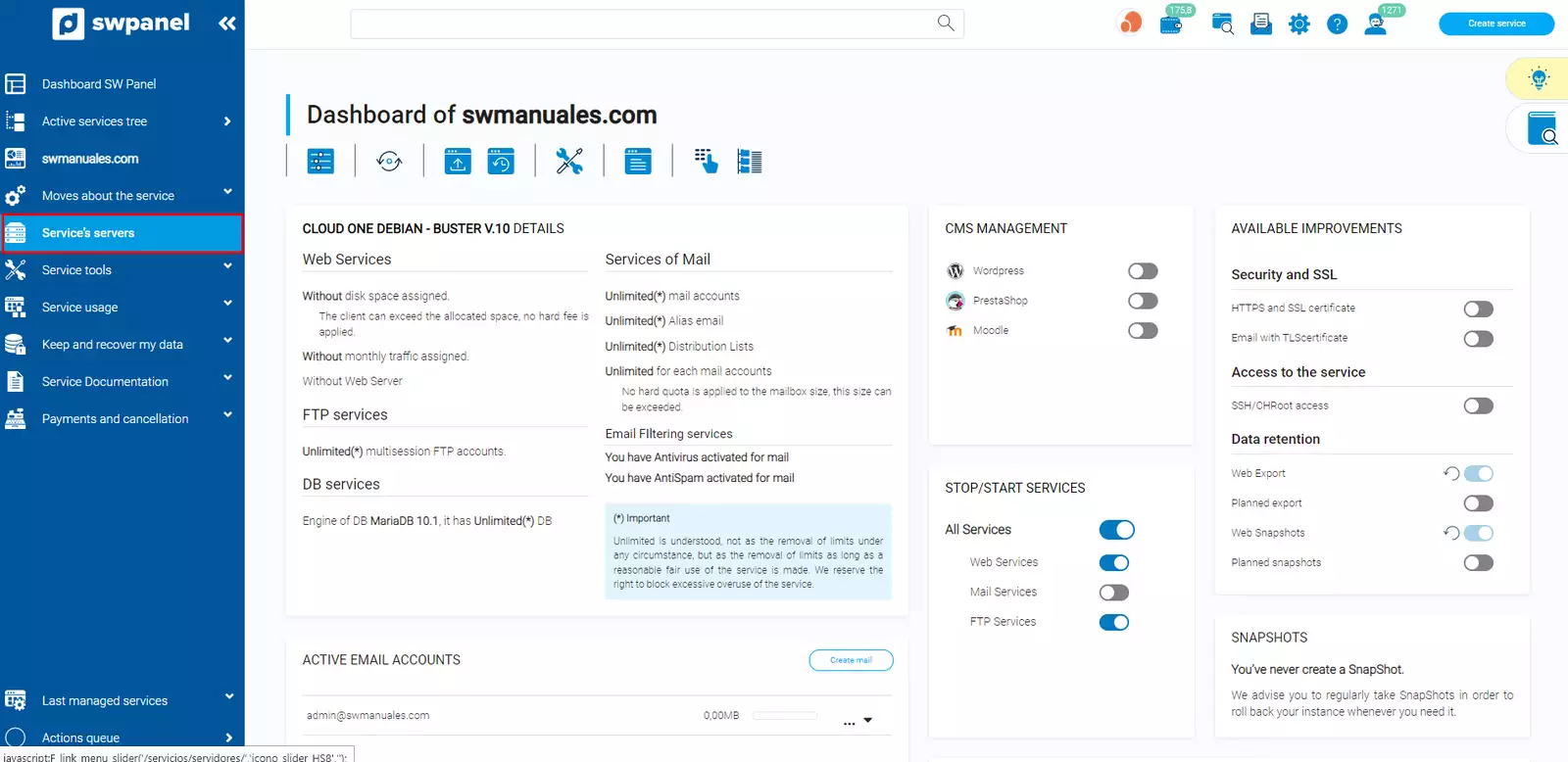Click the Create service button
The image size is (1568, 762).
pos(1495,24)
